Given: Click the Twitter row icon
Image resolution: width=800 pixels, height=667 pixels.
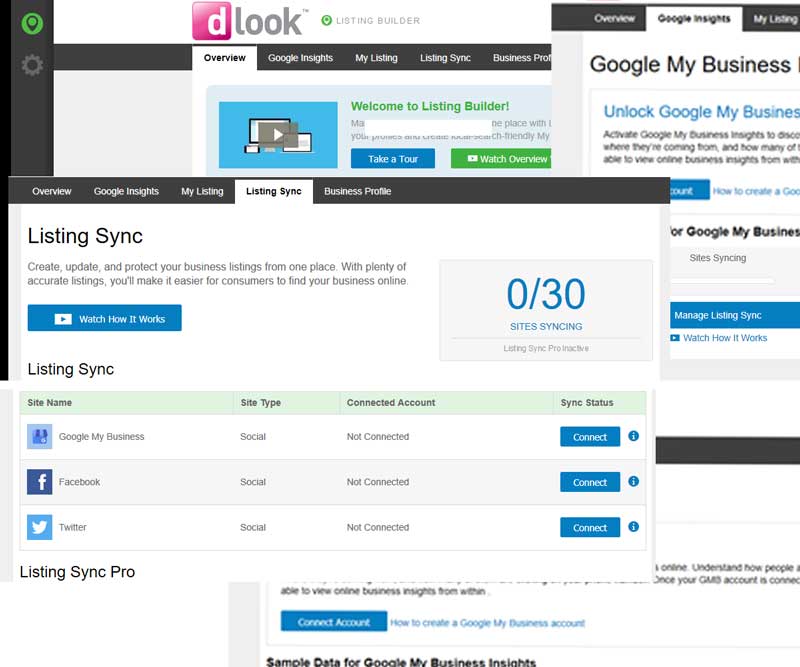Looking at the screenshot, I should [40, 527].
